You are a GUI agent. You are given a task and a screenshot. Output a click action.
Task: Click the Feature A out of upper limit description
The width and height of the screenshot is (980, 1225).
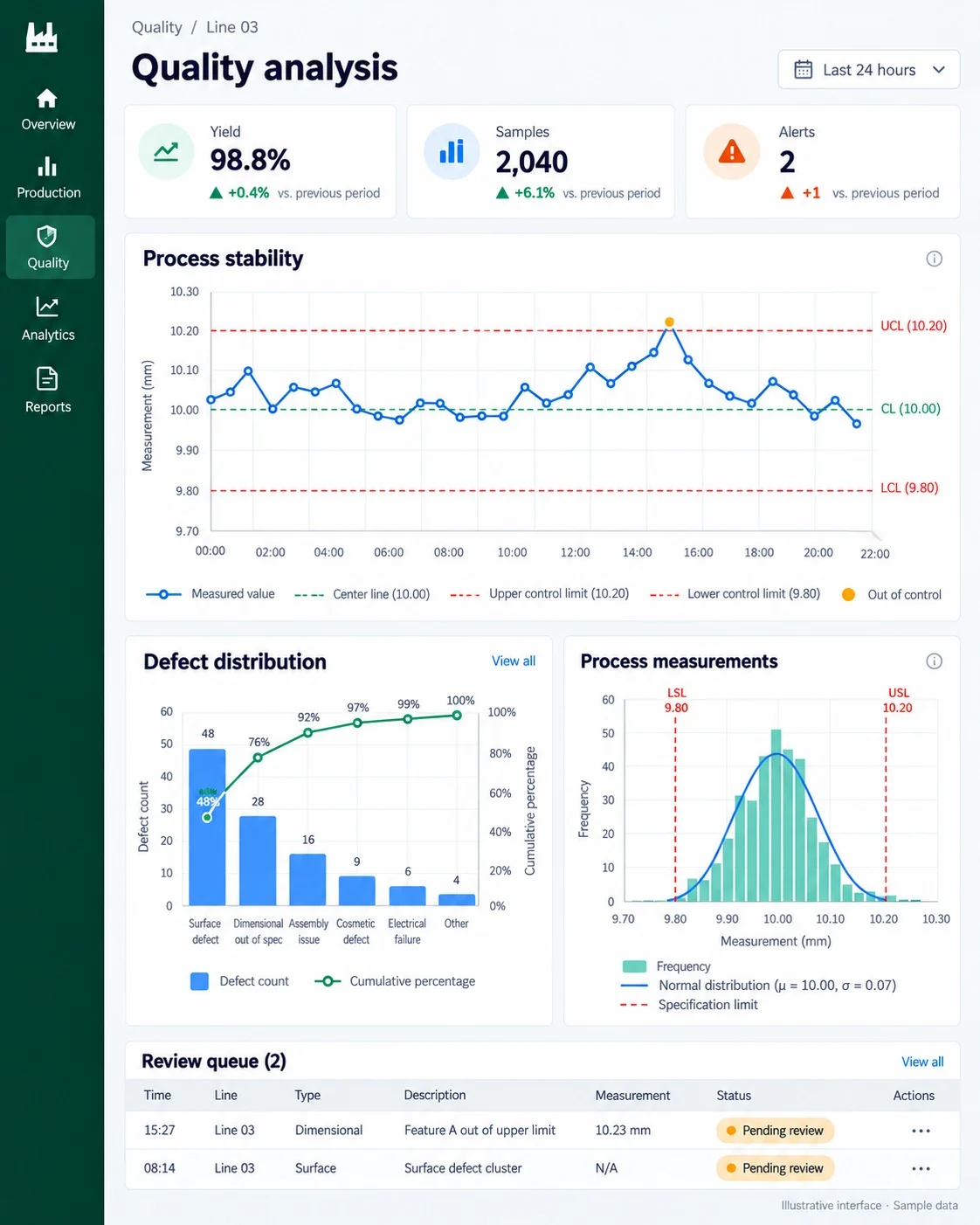pyautogui.click(x=480, y=1131)
